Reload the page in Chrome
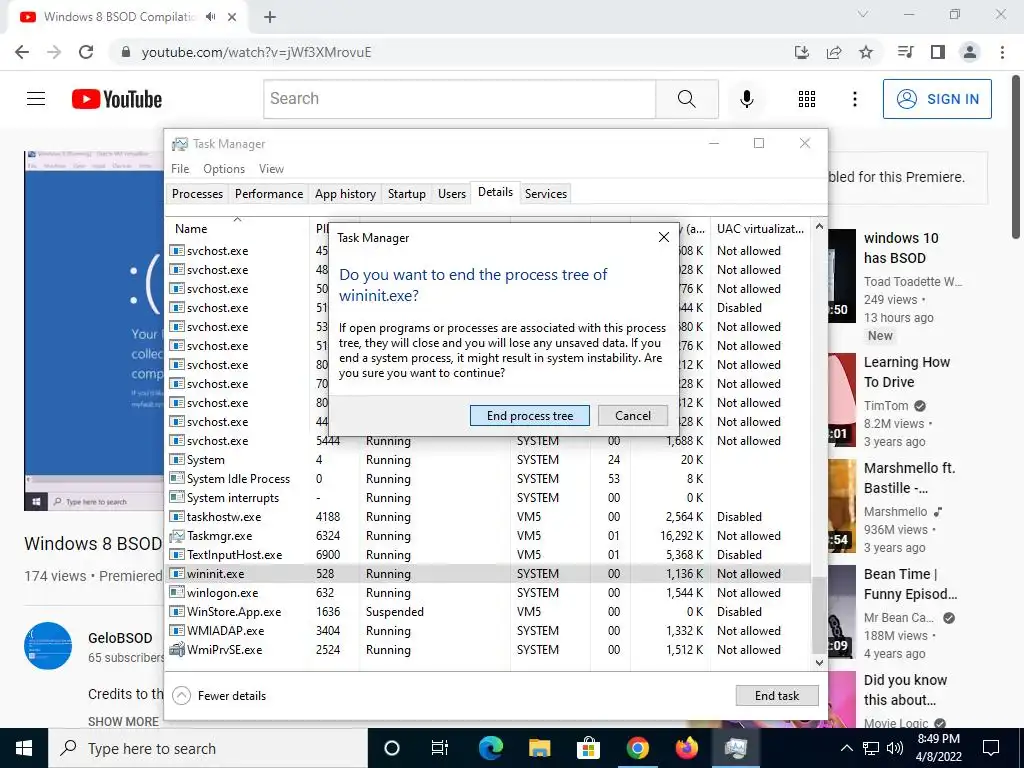The height and width of the screenshot is (768, 1024). click(x=86, y=52)
